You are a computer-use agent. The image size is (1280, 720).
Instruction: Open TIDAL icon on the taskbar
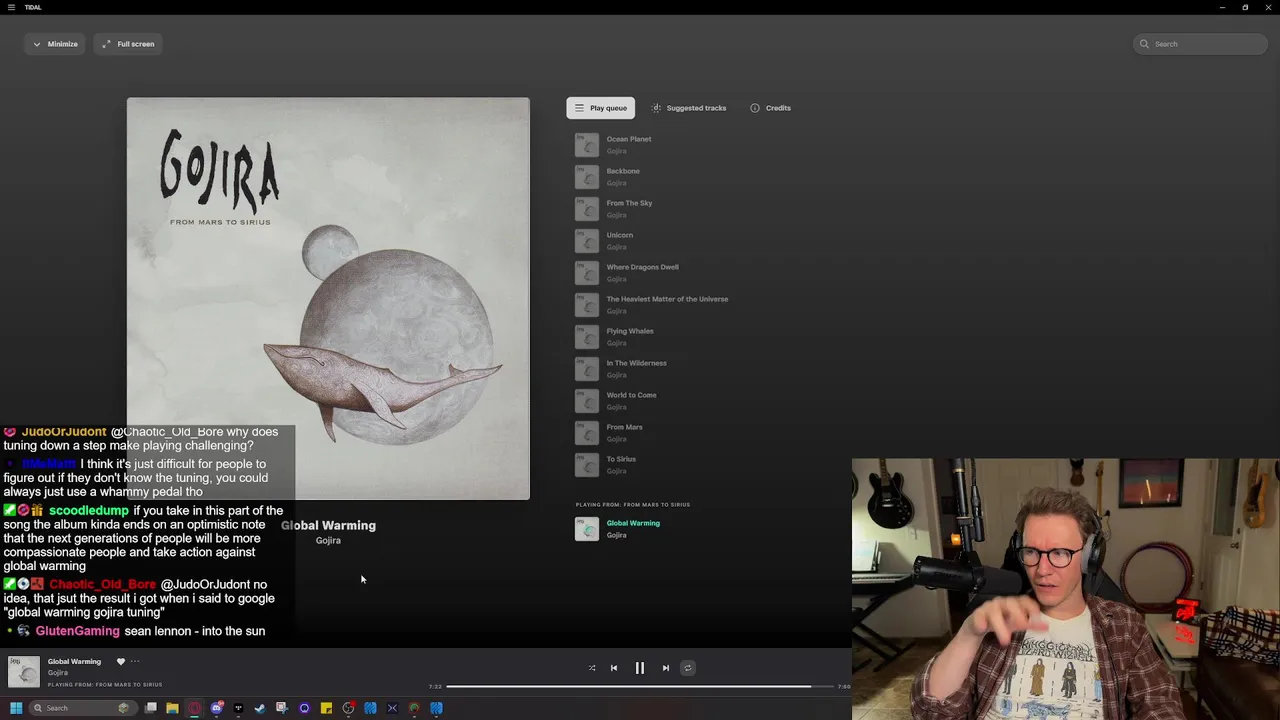238,708
